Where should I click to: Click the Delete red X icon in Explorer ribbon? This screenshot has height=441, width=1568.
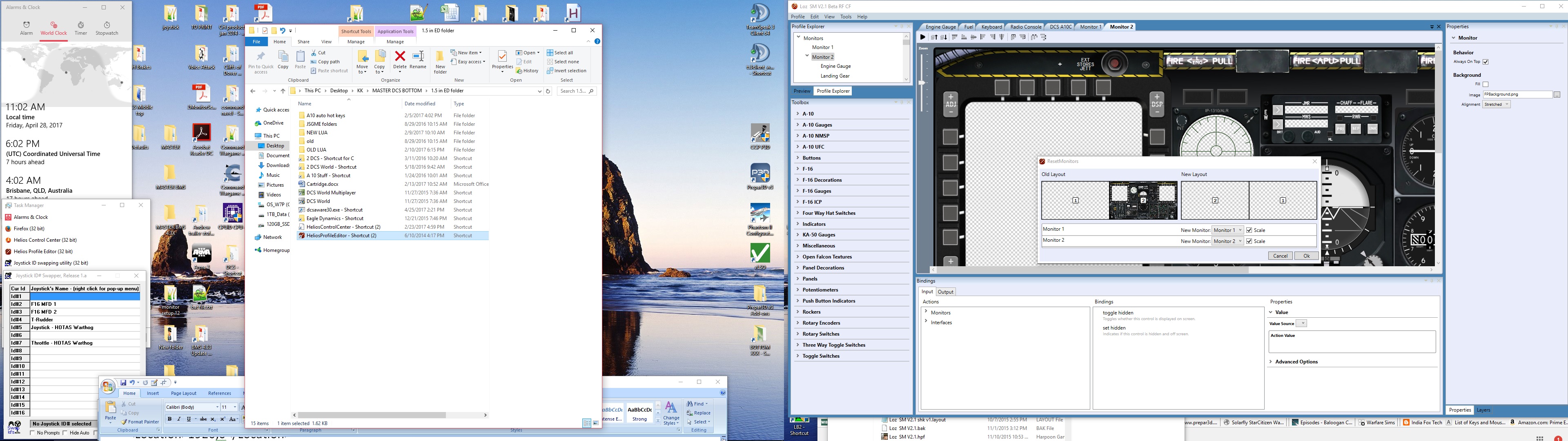click(x=400, y=57)
